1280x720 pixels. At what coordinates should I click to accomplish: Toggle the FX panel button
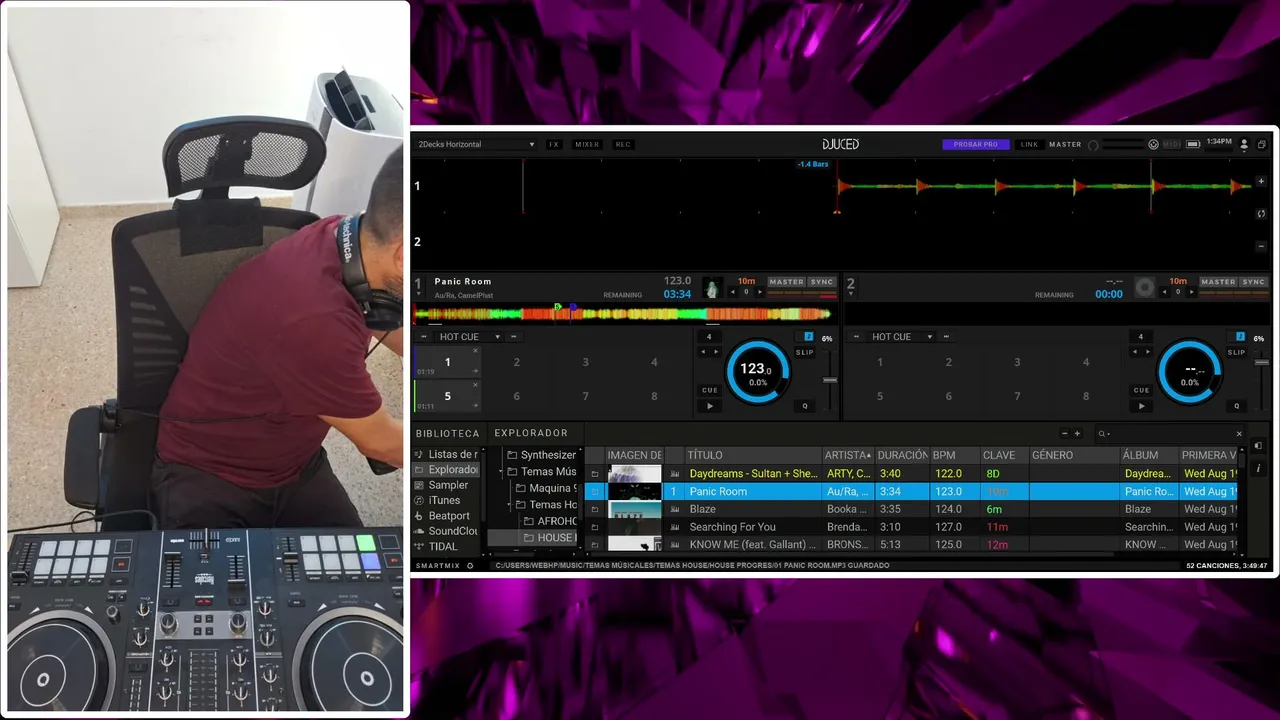coord(554,144)
